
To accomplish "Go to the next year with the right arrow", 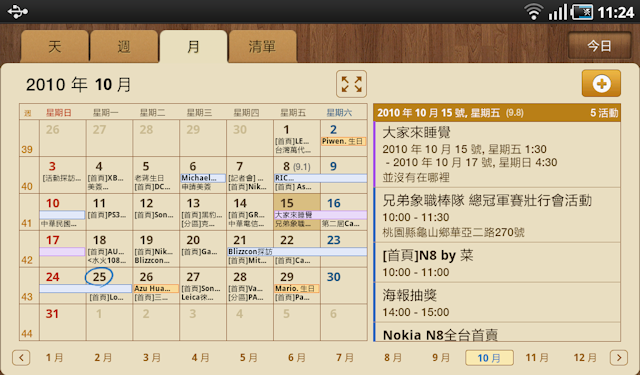I will 619,358.
